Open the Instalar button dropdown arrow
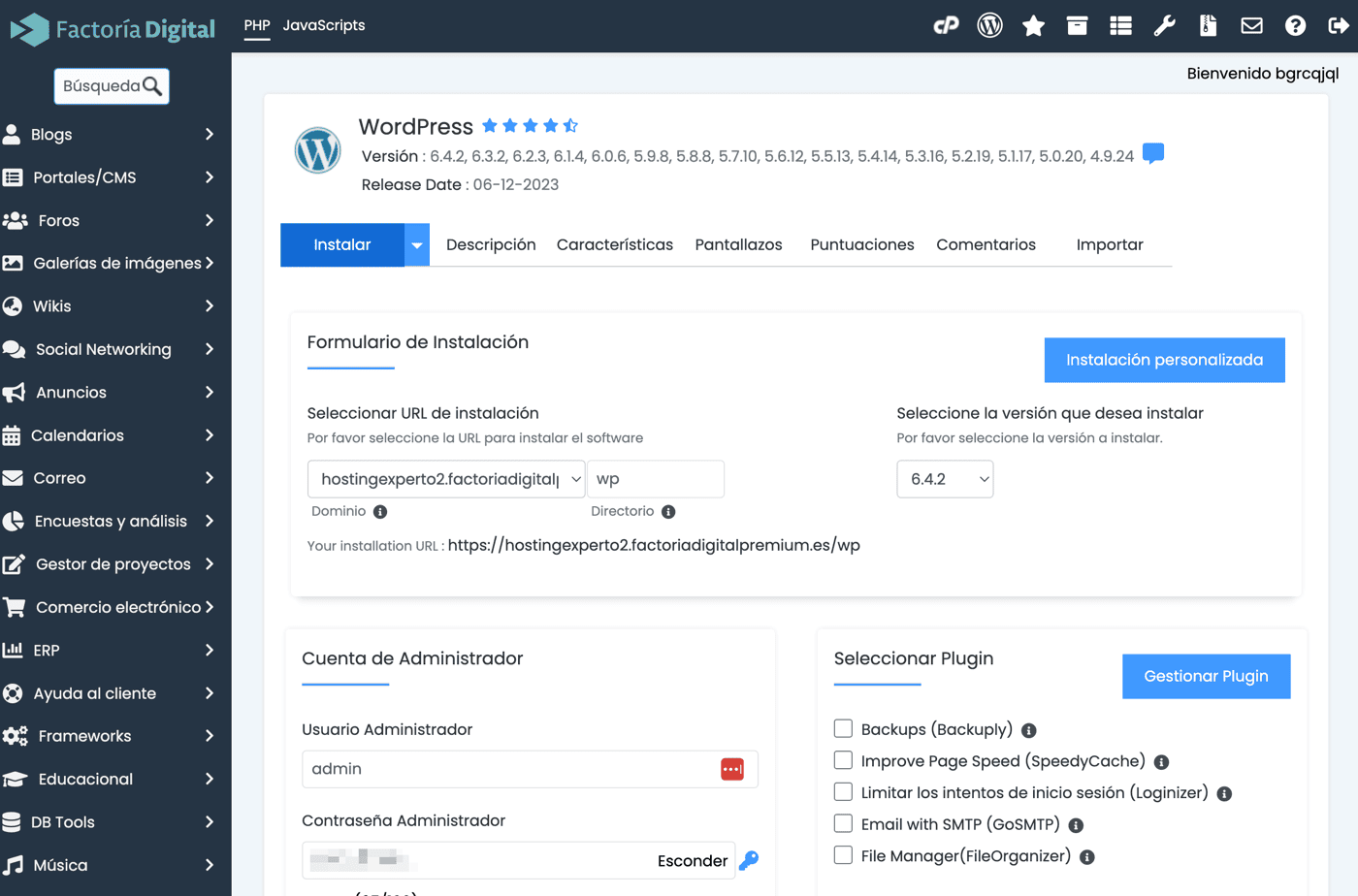1358x896 pixels. tap(417, 245)
